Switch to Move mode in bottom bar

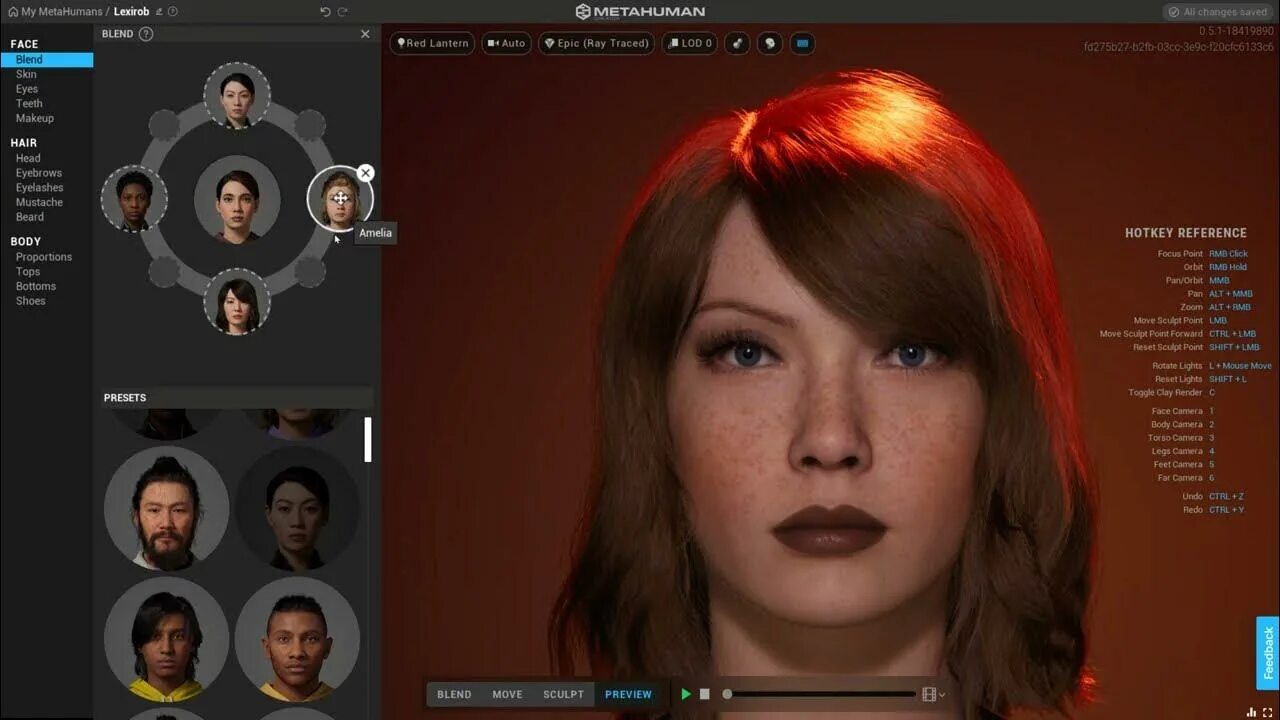pos(507,694)
